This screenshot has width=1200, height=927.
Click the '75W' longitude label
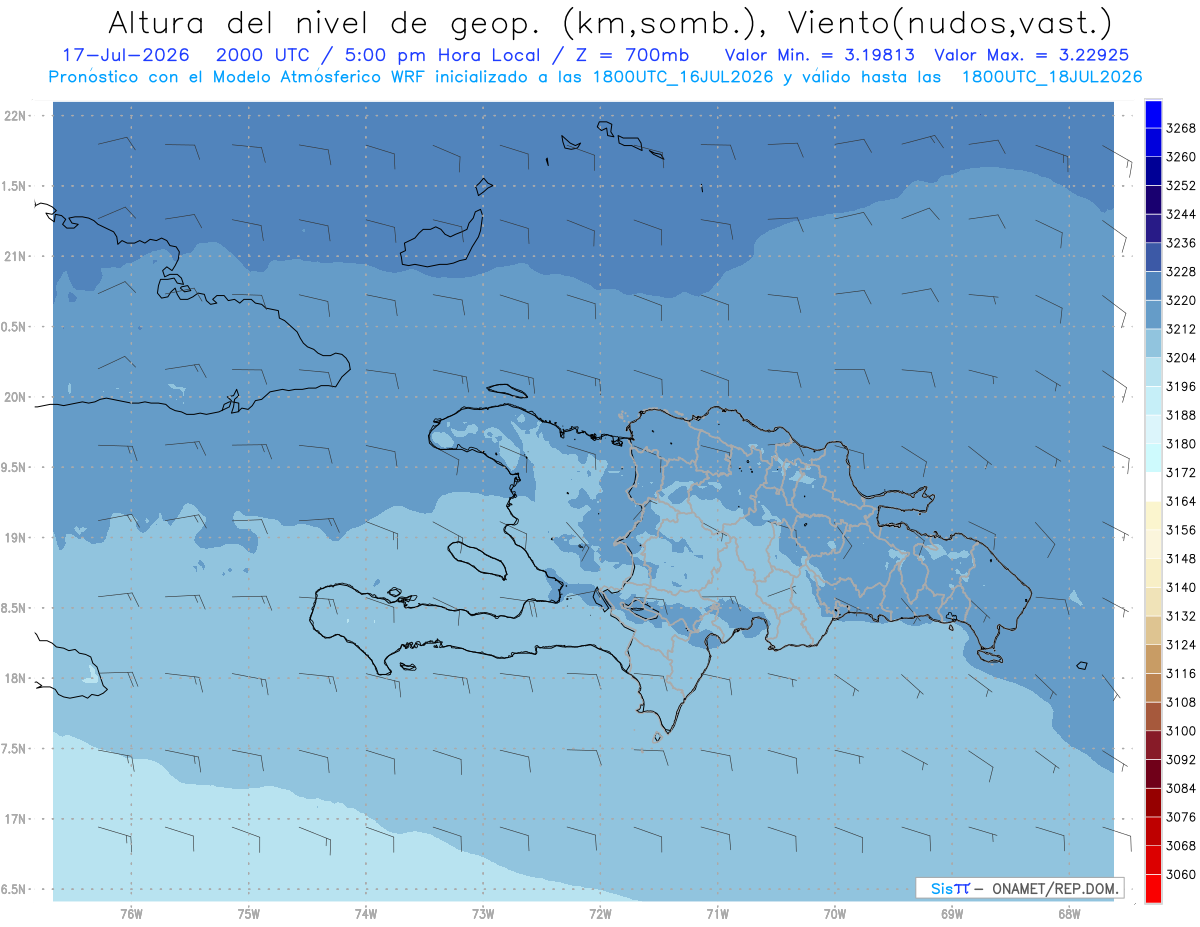pyautogui.click(x=249, y=914)
